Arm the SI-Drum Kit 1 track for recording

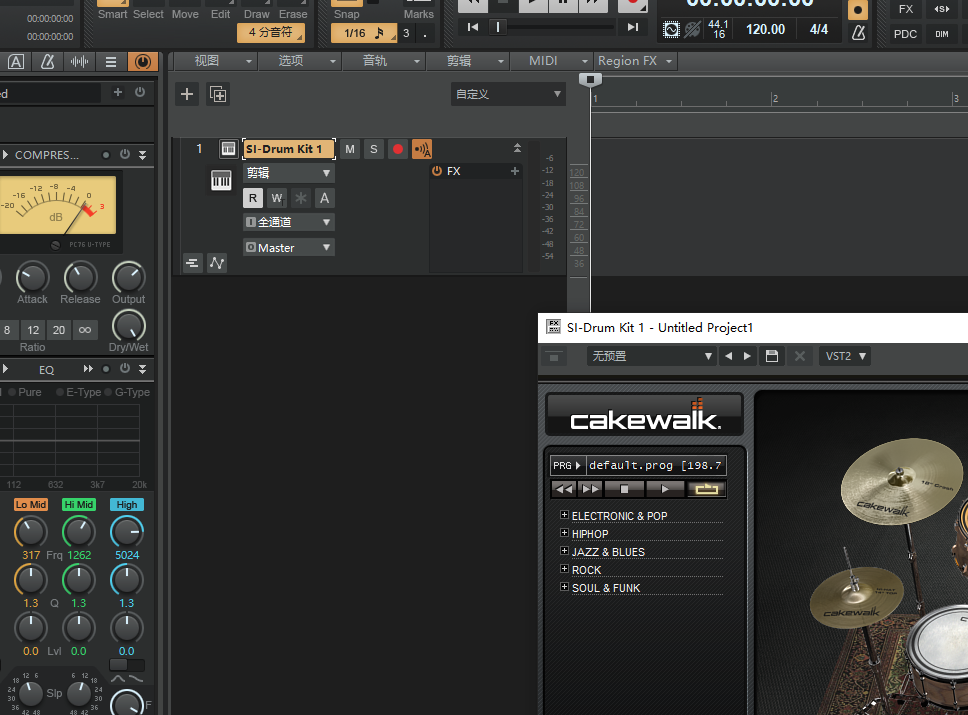pos(398,149)
